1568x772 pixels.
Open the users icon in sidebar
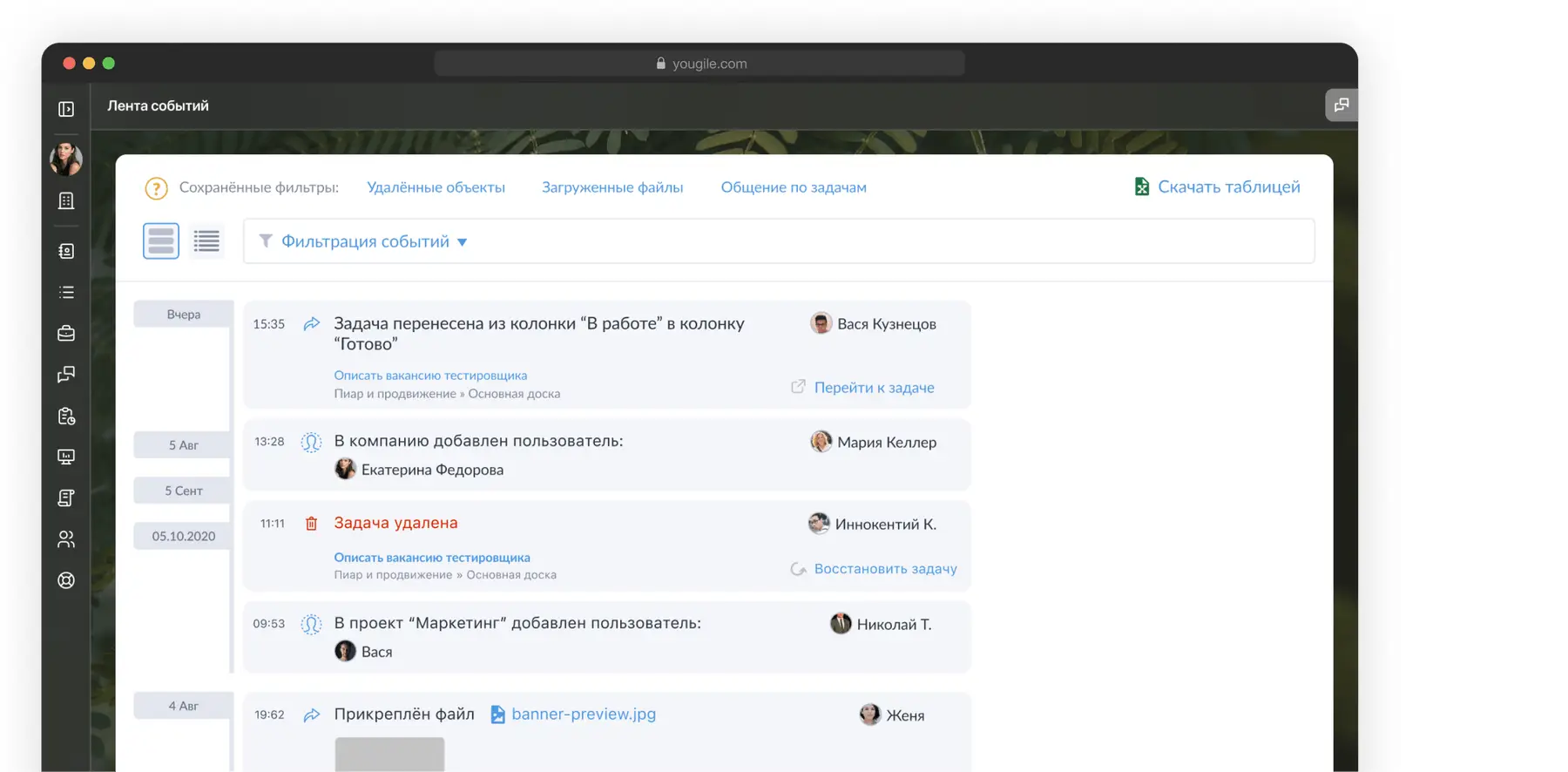click(x=66, y=539)
